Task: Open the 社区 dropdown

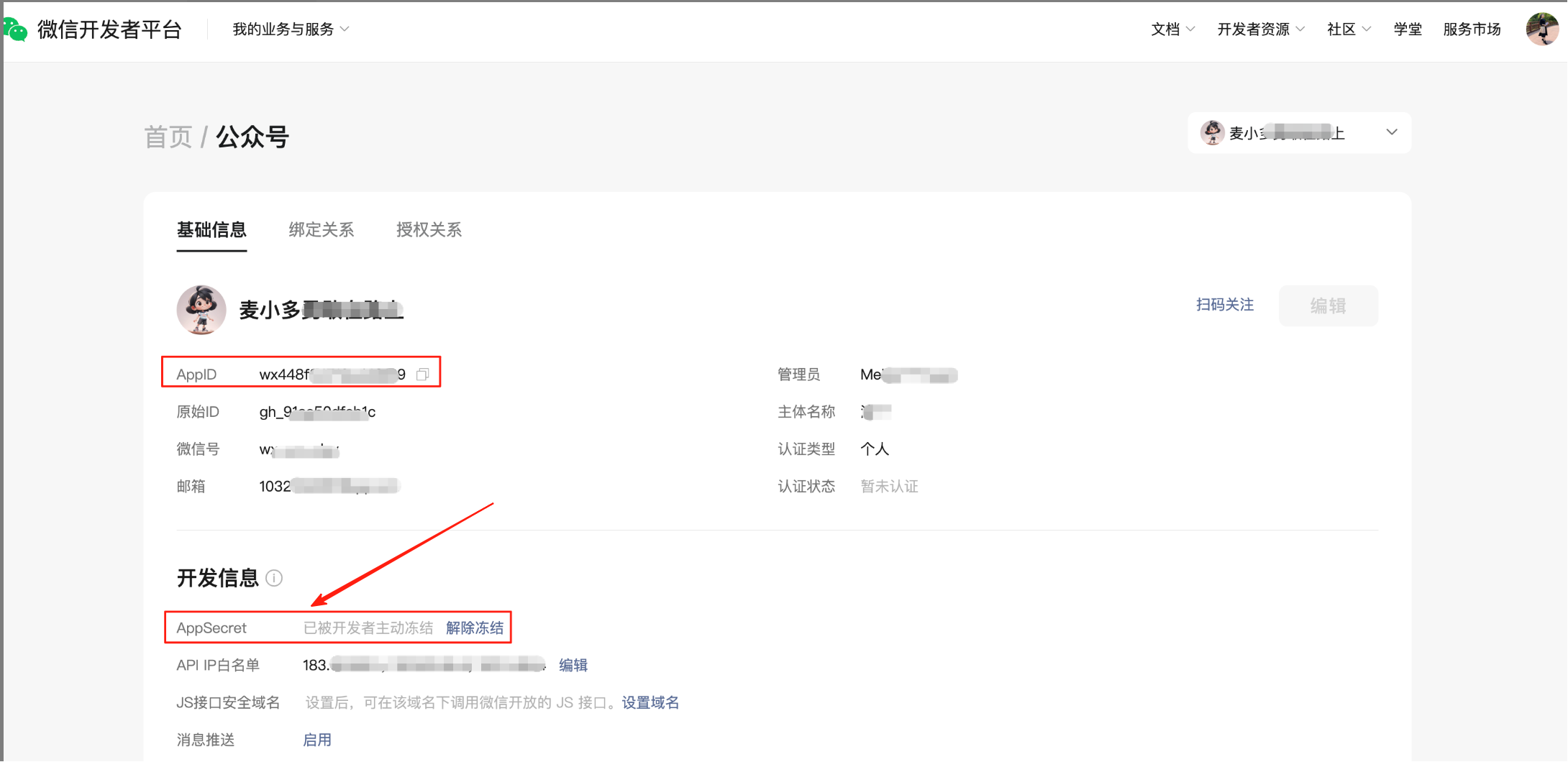Action: [x=1349, y=29]
